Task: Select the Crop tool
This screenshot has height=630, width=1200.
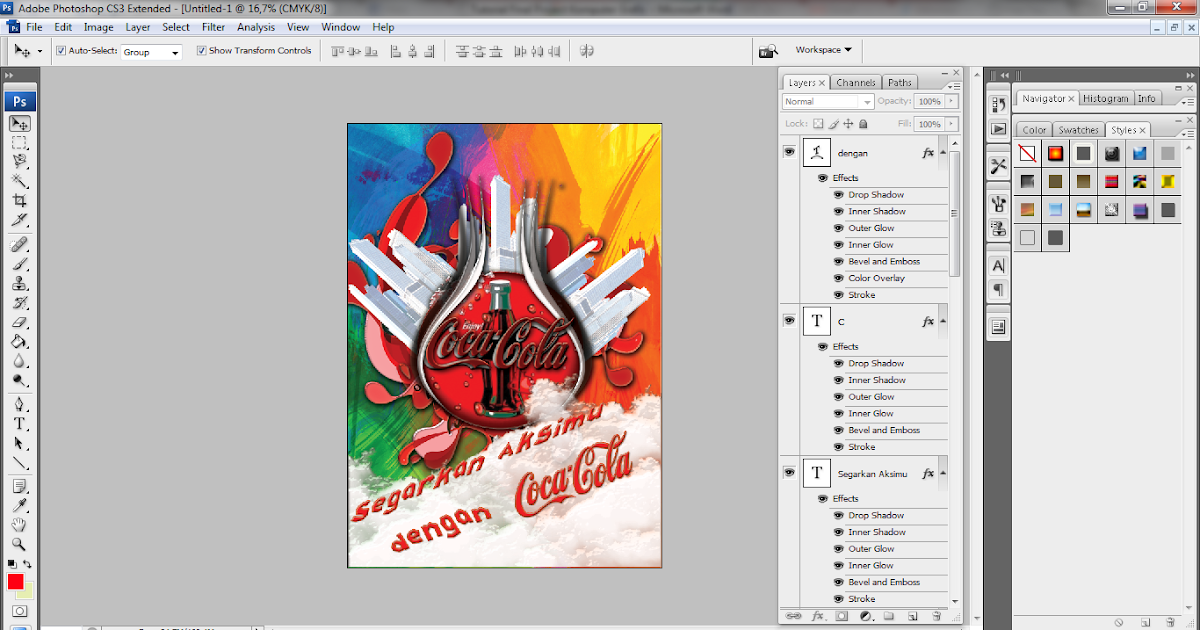Action: click(x=20, y=201)
